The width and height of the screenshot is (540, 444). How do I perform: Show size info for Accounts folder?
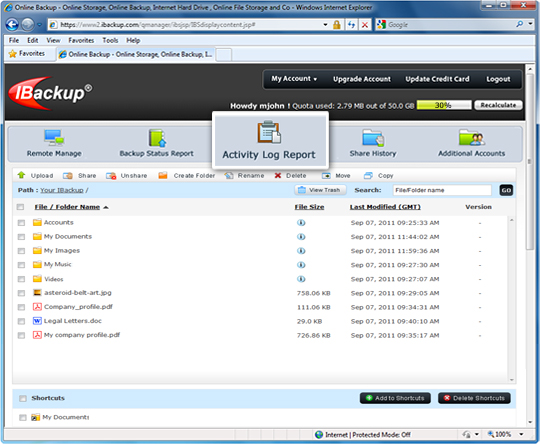[301, 223]
